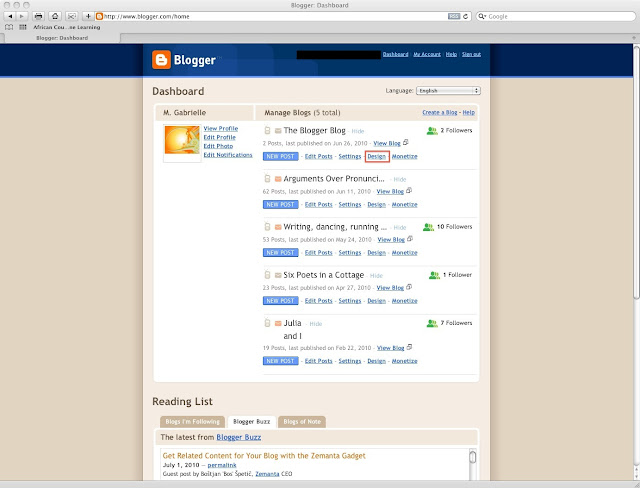Click the followers icon for Six Poets in a Cottage
Viewport: 640px width, 488px height.
click(x=434, y=275)
